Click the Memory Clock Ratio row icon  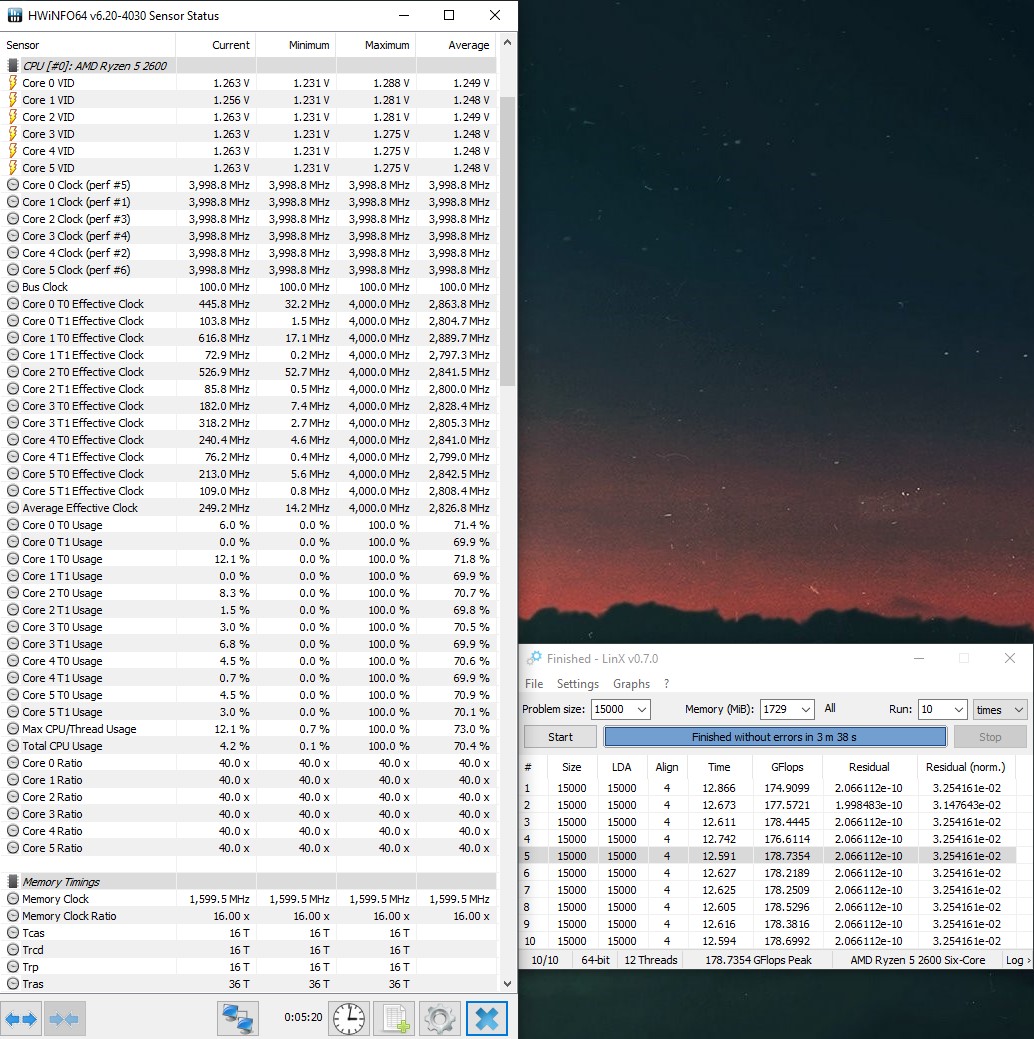point(13,916)
